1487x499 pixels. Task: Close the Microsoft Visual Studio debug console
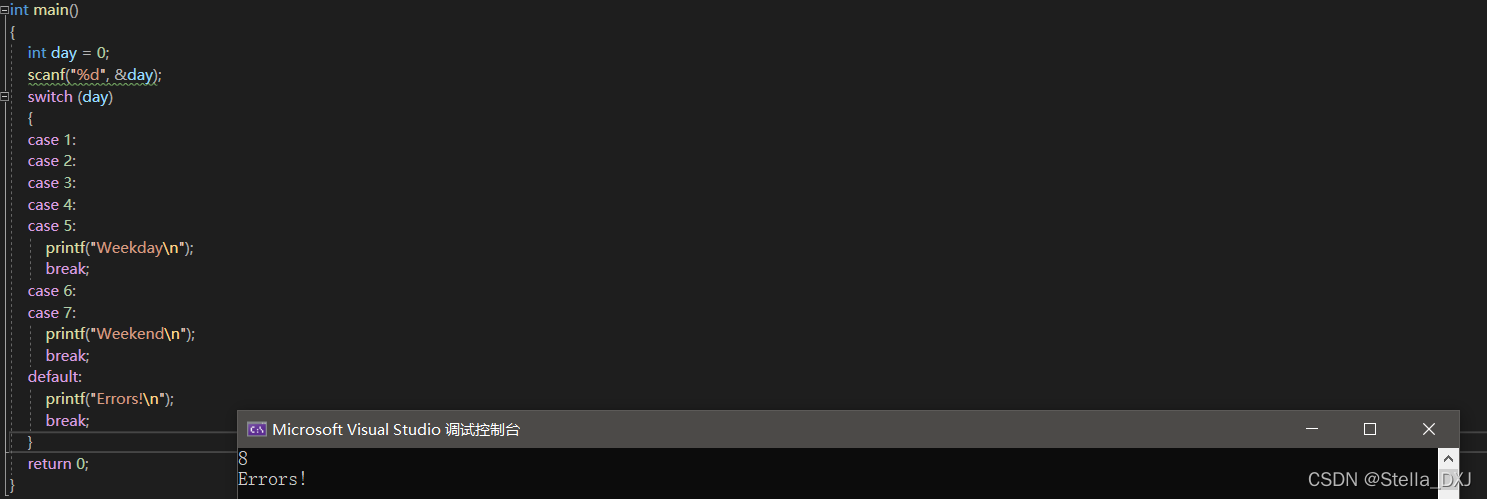point(1429,429)
